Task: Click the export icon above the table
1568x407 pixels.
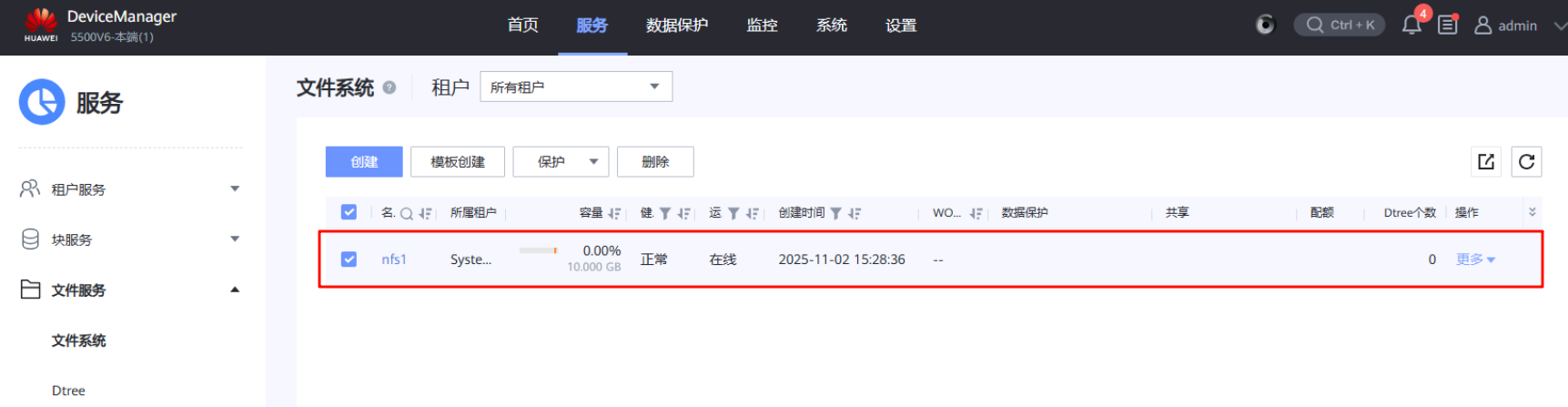Action: point(1486,161)
